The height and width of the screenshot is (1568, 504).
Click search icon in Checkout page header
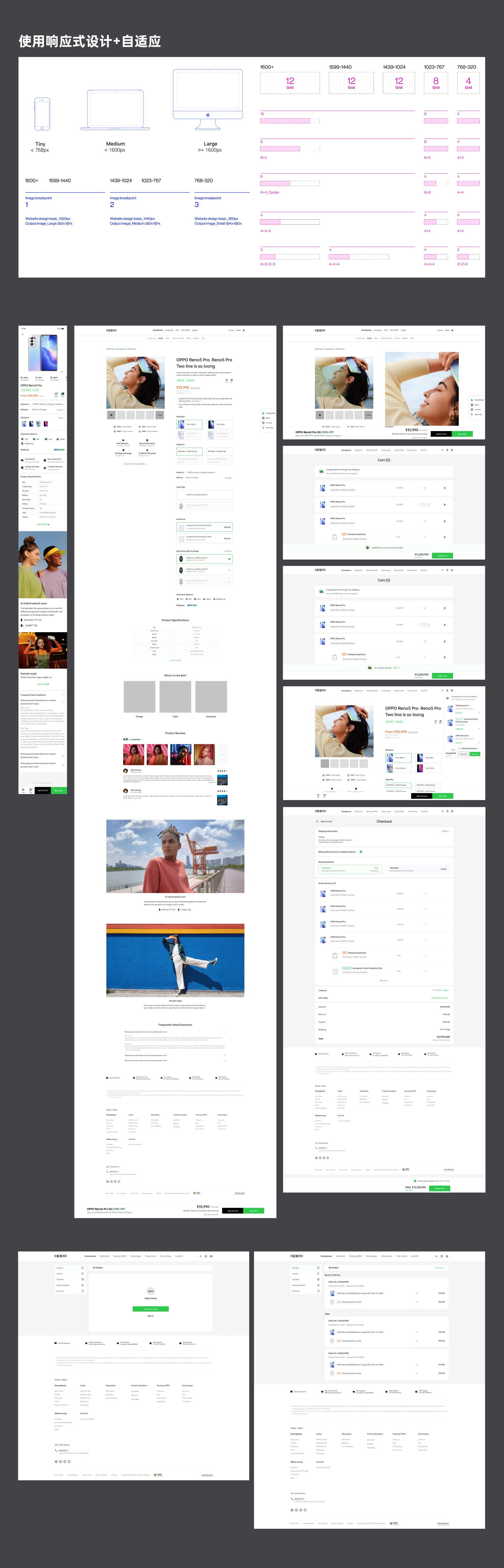click(443, 811)
